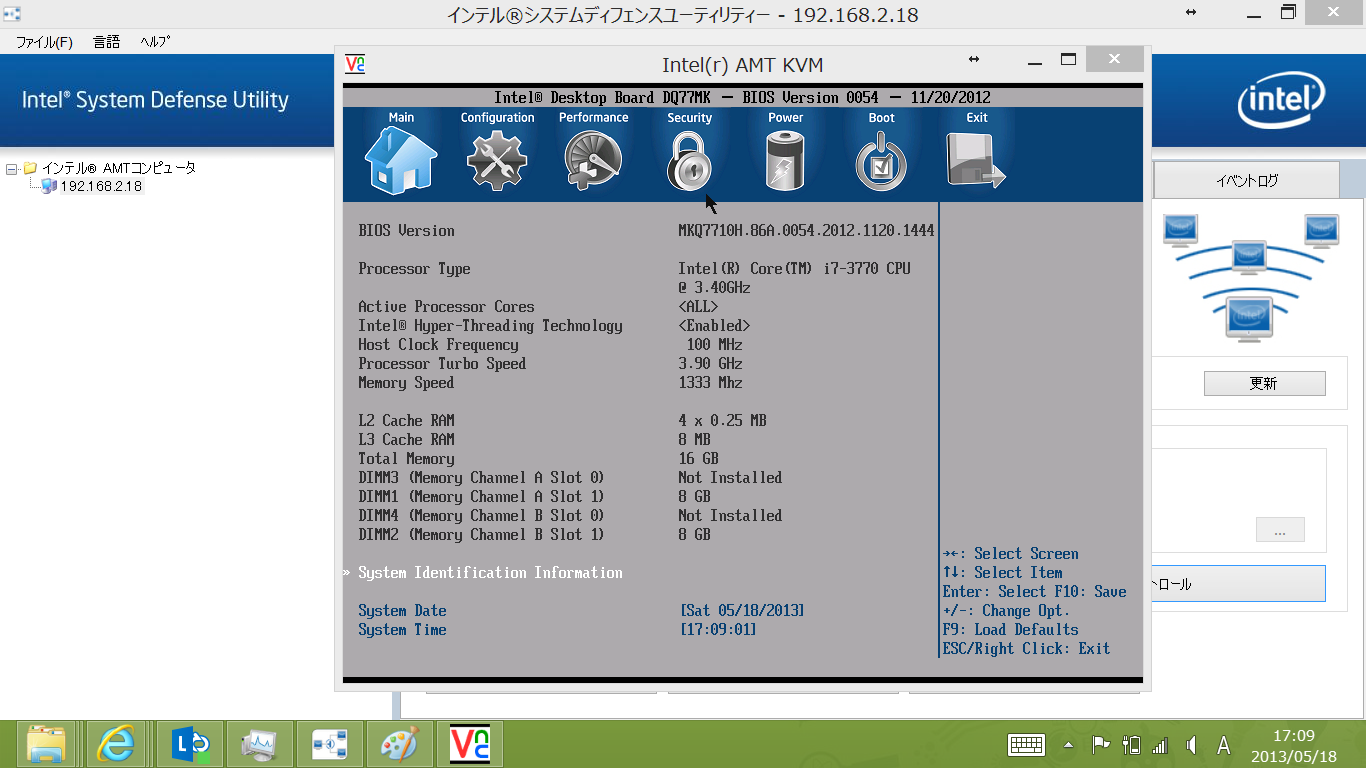Click the 'MKQ7710H.86A.0054.2012.1120.1444' version string

click(x=806, y=231)
